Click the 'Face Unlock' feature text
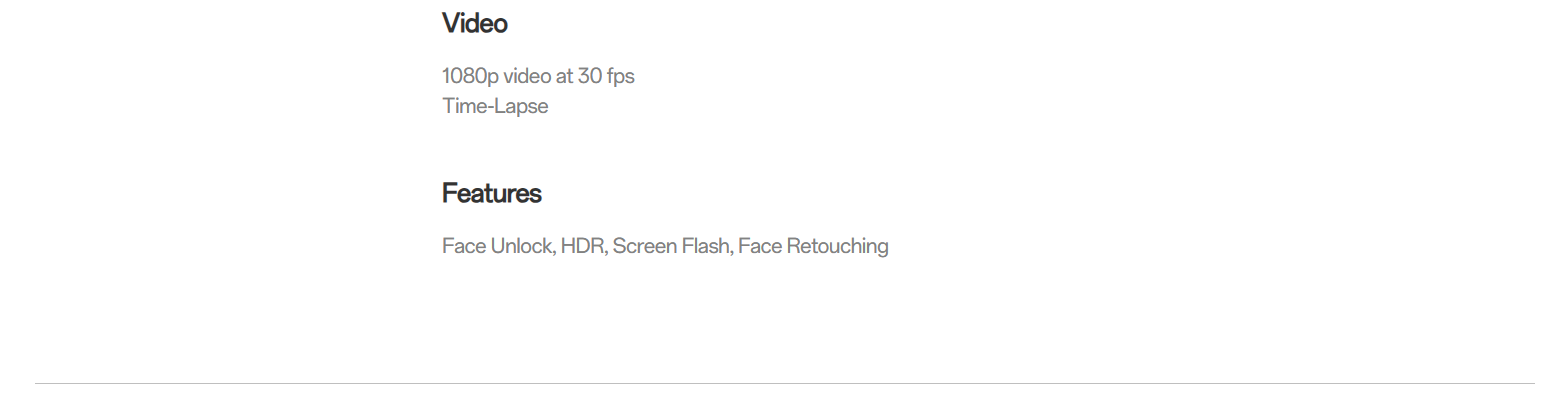Viewport: 1568px width, 417px height. 497,246
